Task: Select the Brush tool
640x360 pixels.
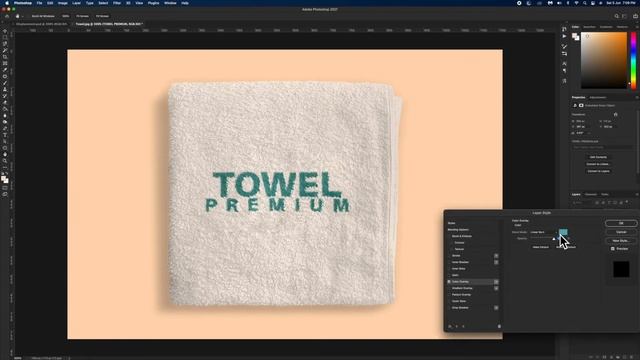Action: click(5, 83)
